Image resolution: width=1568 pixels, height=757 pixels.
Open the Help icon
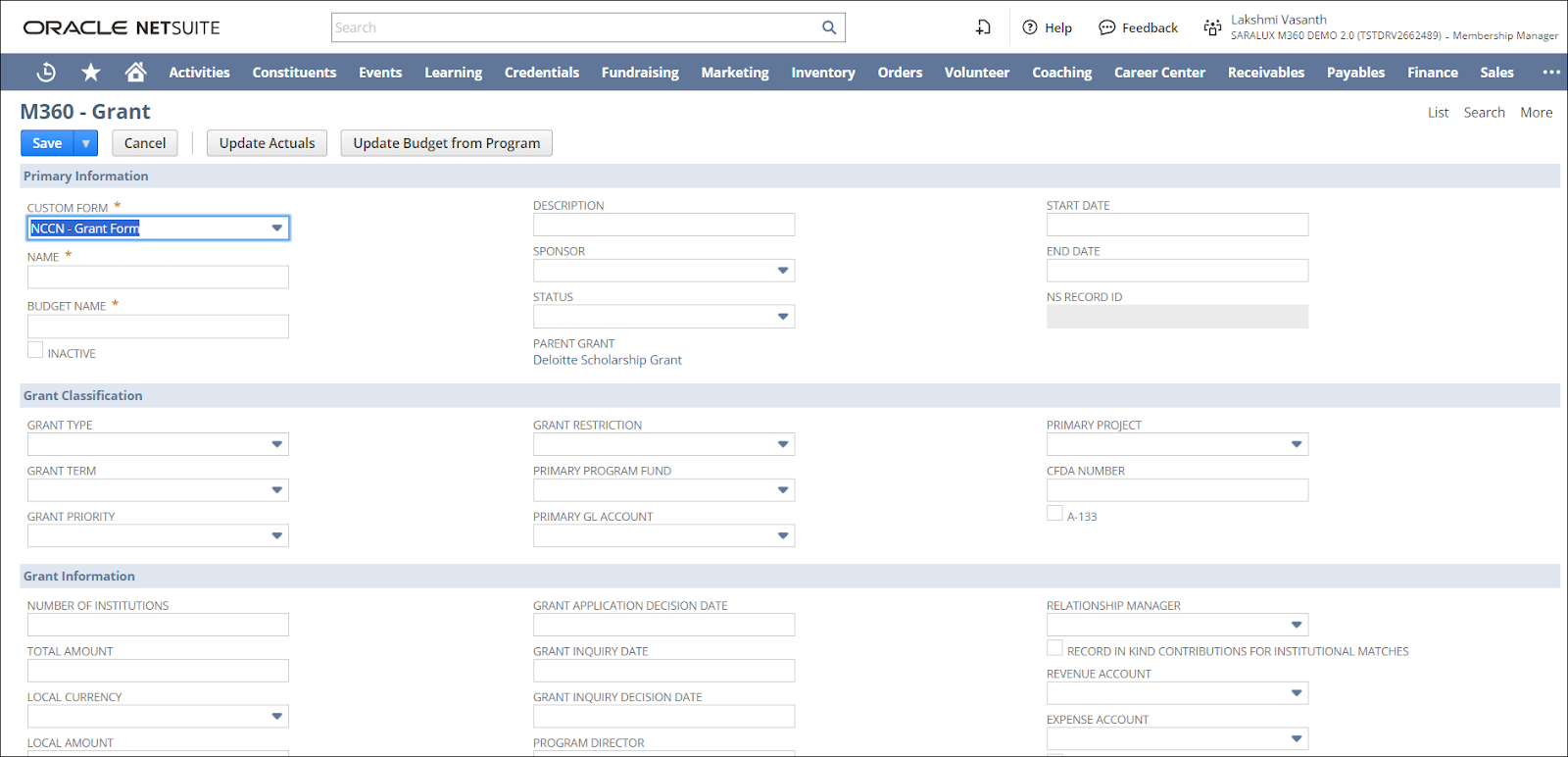tap(1030, 27)
